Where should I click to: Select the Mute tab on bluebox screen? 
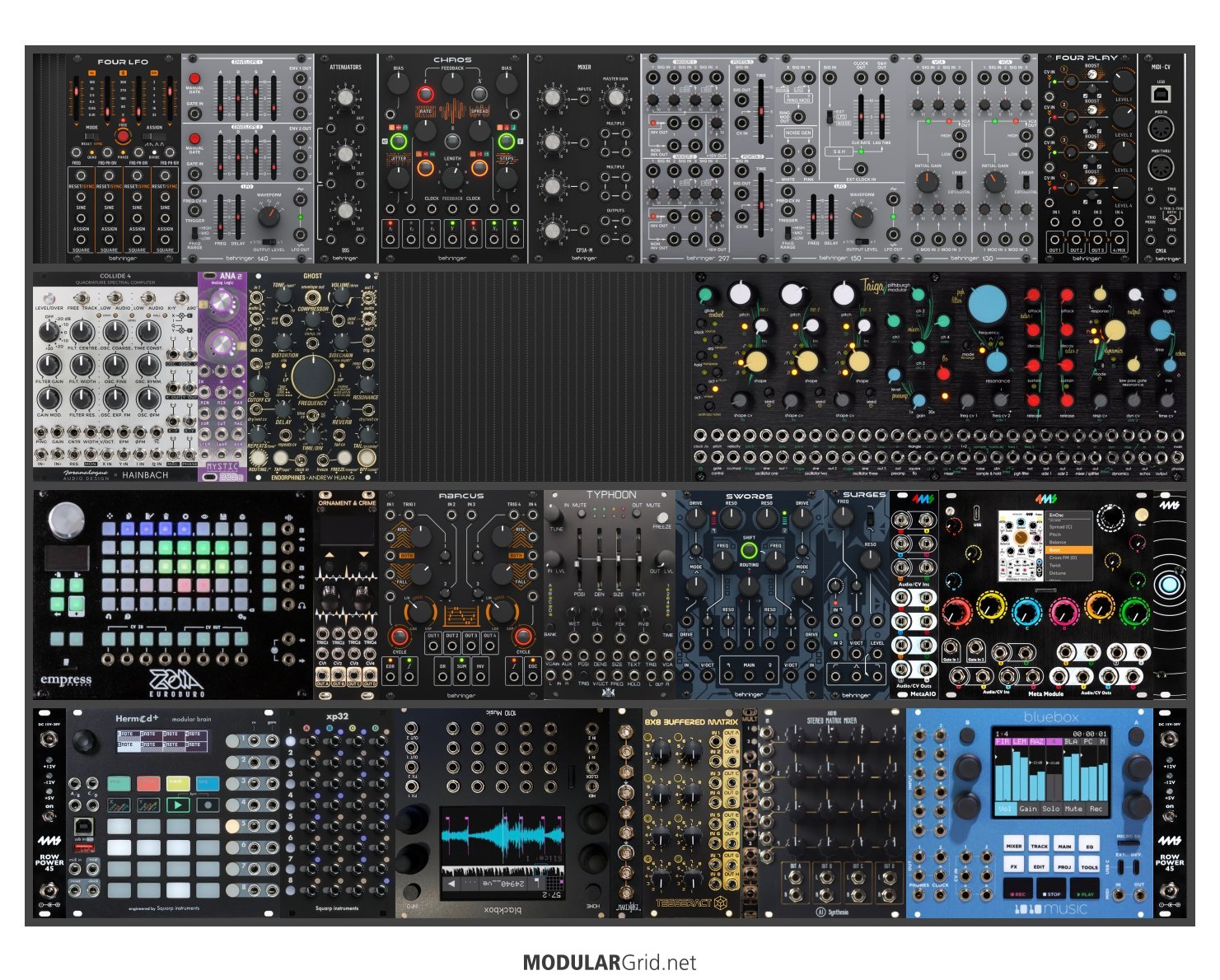[1074, 809]
